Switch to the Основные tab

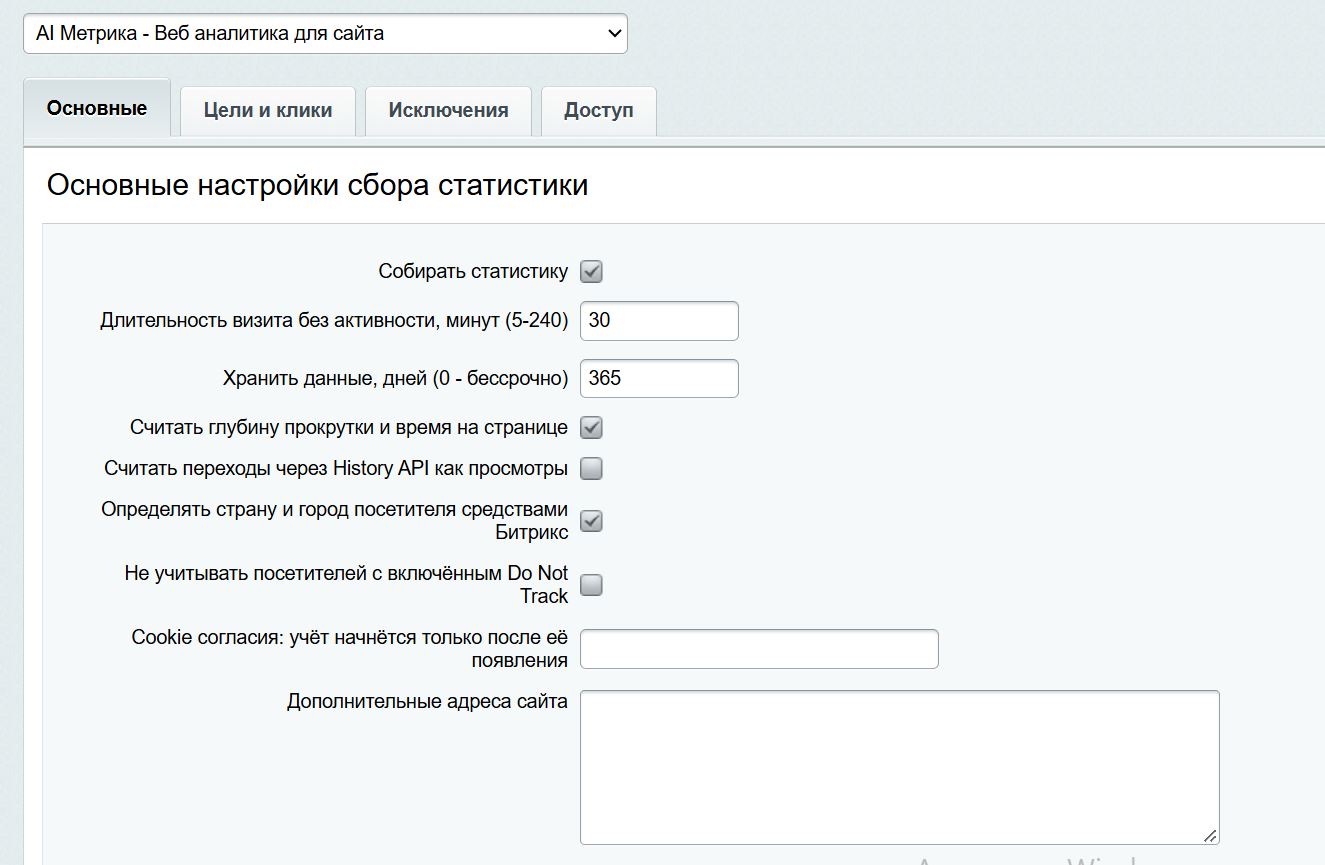coord(97,108)
